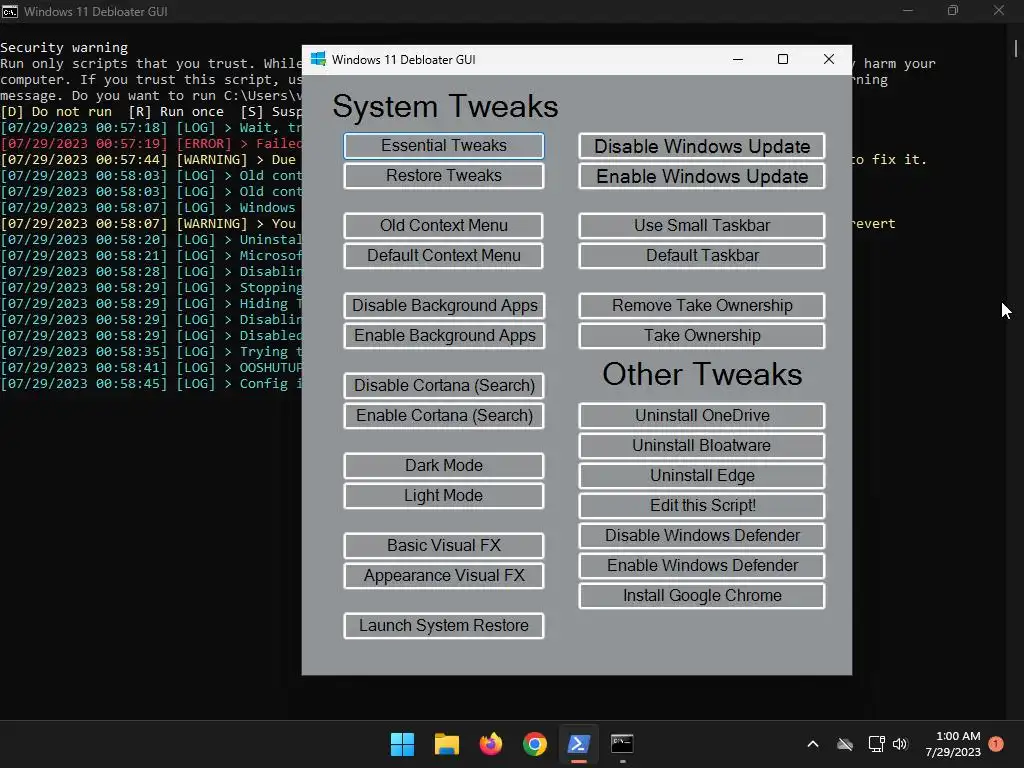Switch to Light Mode
The height and width of the screenshot is (768, 1024).
pyautogui.click(x=444, y=496)
